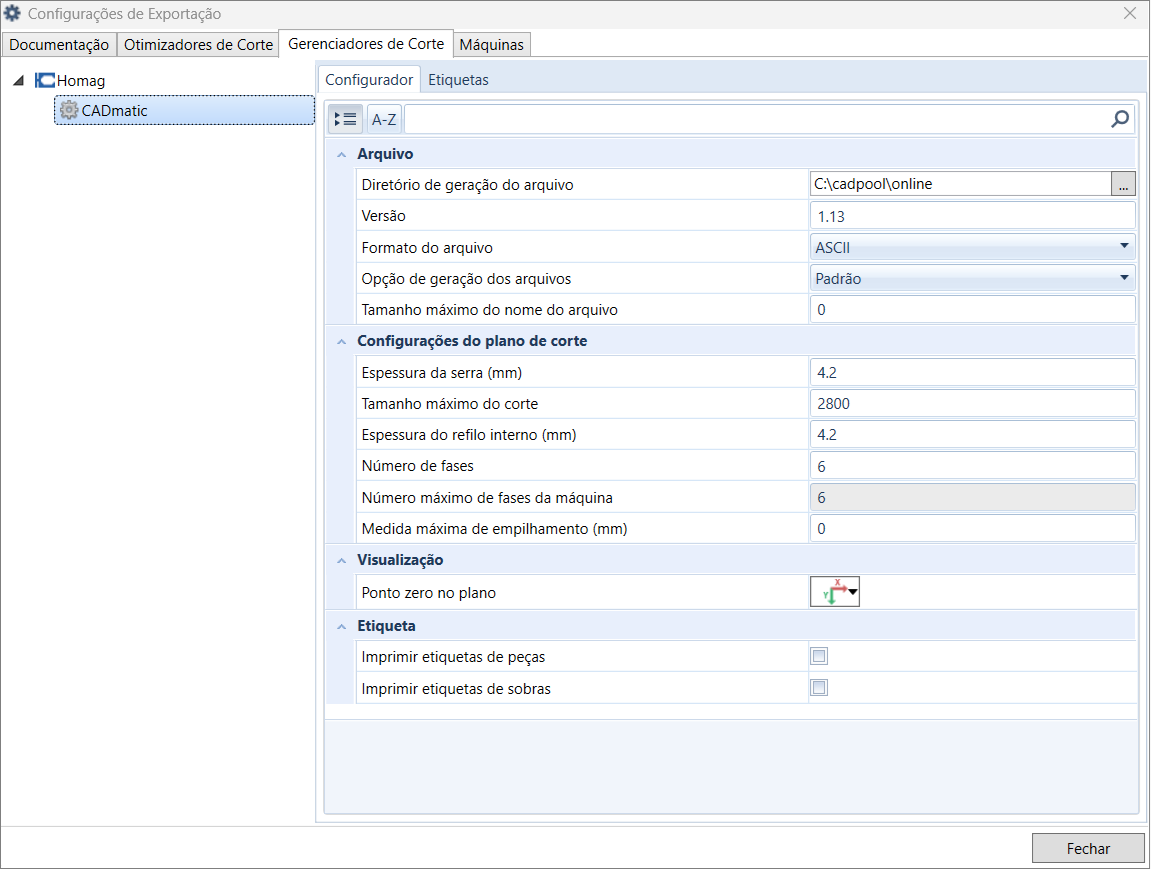Open Opção de geração dos arquivos dropdown
The width and height of the screenshot is (1156, 877).
(1124, 278)
